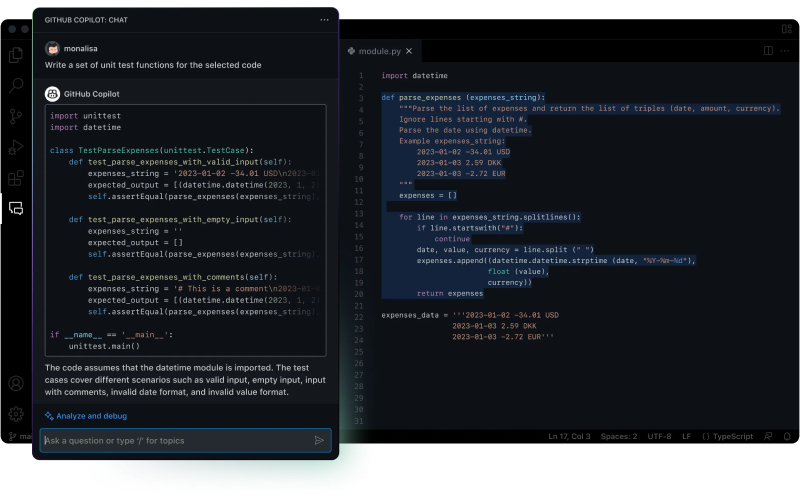Open the Run and Debug view
The width and height of the screenshot is (800, 497).
click(x=16, y=147)
